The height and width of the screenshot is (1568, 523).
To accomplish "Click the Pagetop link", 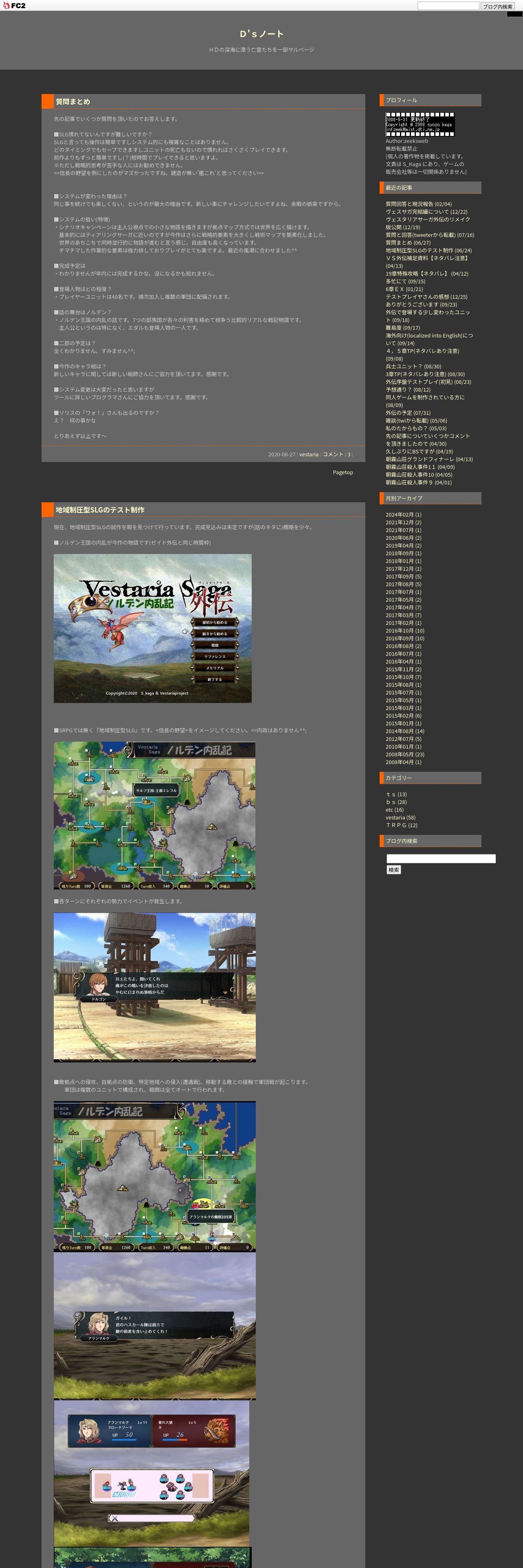I will [343, 472].
